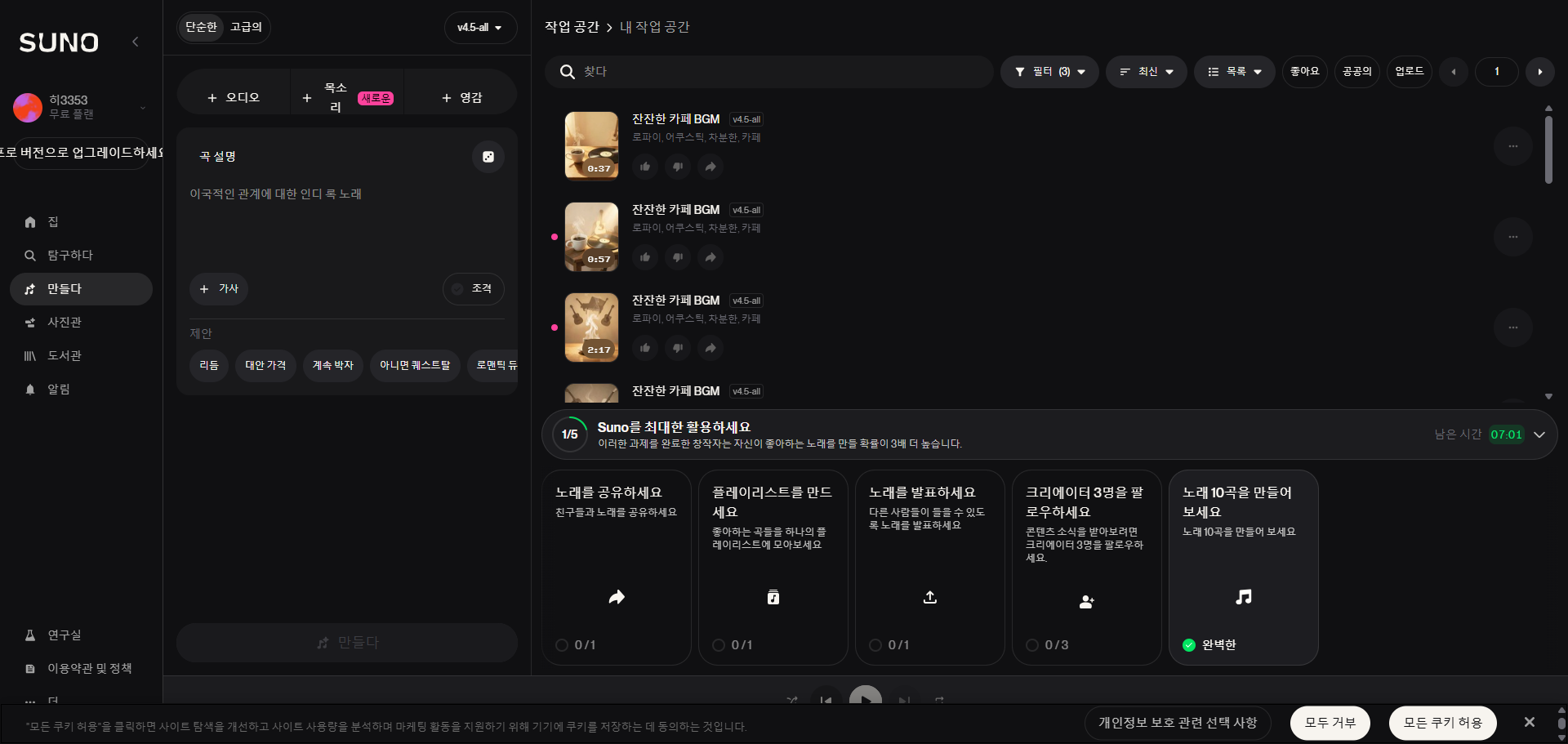The width and height of the screenshot is (1568, 744).
Task: Click the 내 작업 공간 breadcrumb
Action: pyautogui.click(x=654, y=27)
